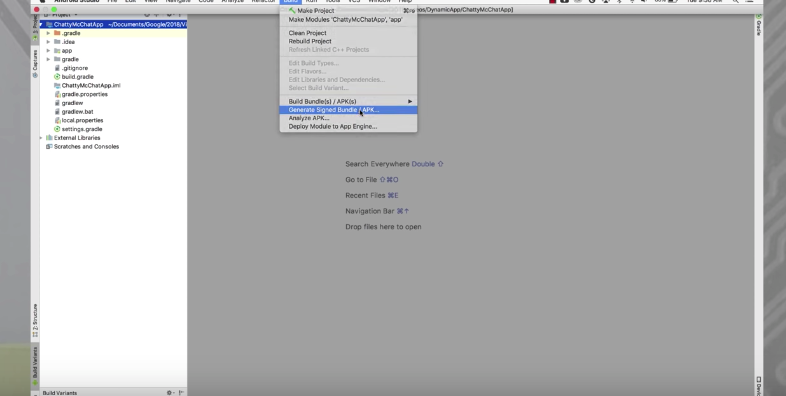Click the gradle.properties file icon
The height and width of the screenshot is (396, 786).
click(57, 94)
